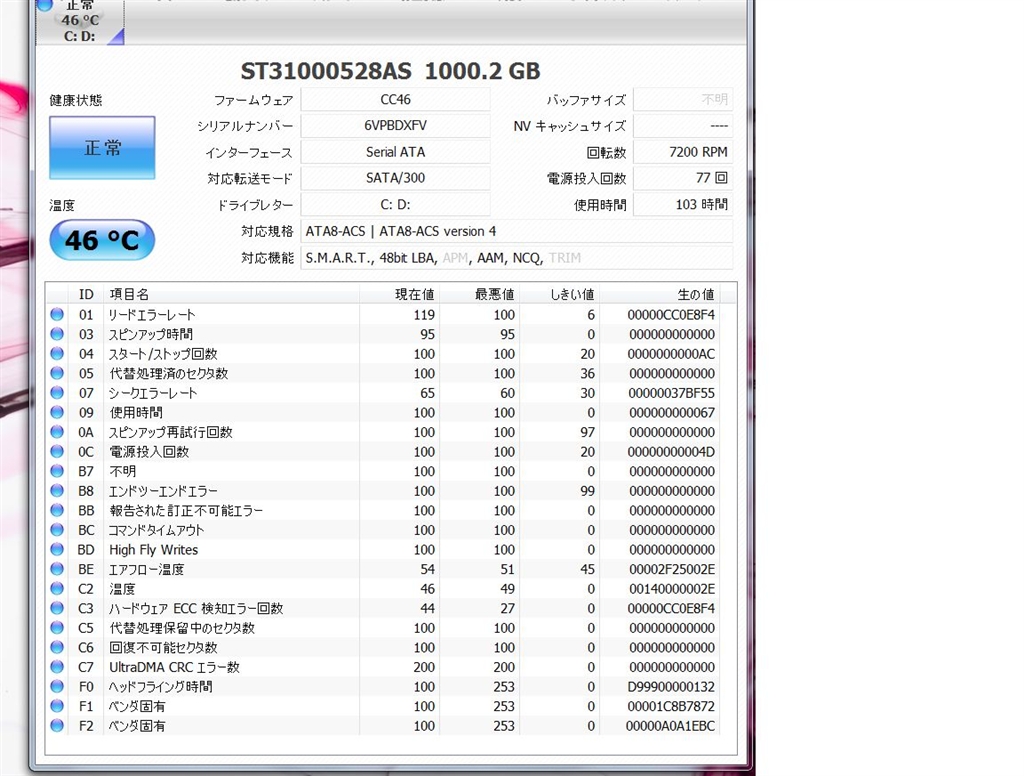Click the 46 °C temperature indicator
1024x776 pixels.
tap(101, 240)
